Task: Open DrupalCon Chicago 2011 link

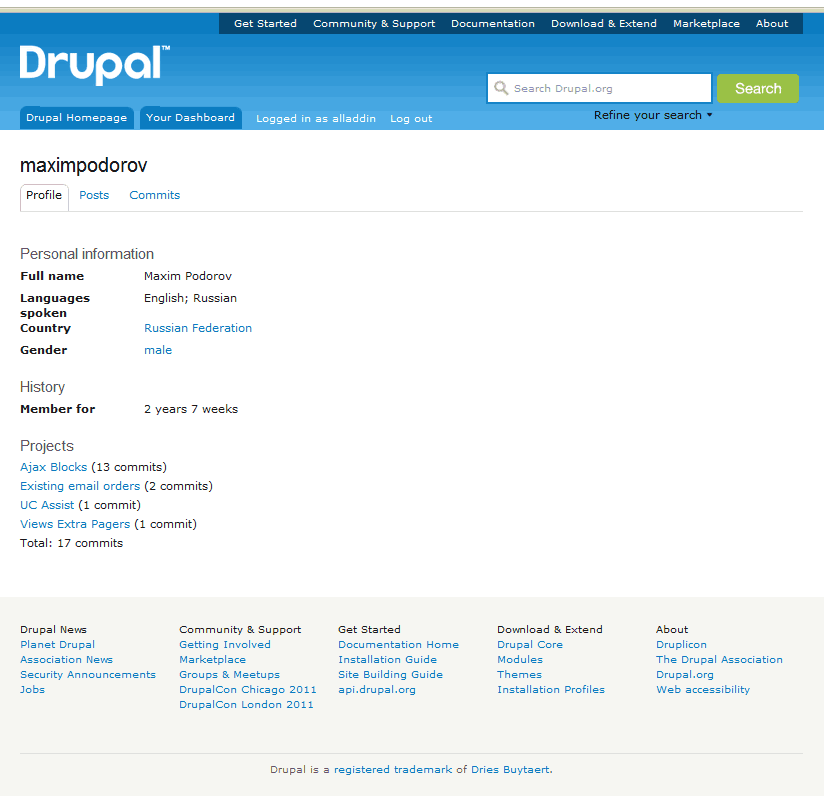Action: point(248,689)
